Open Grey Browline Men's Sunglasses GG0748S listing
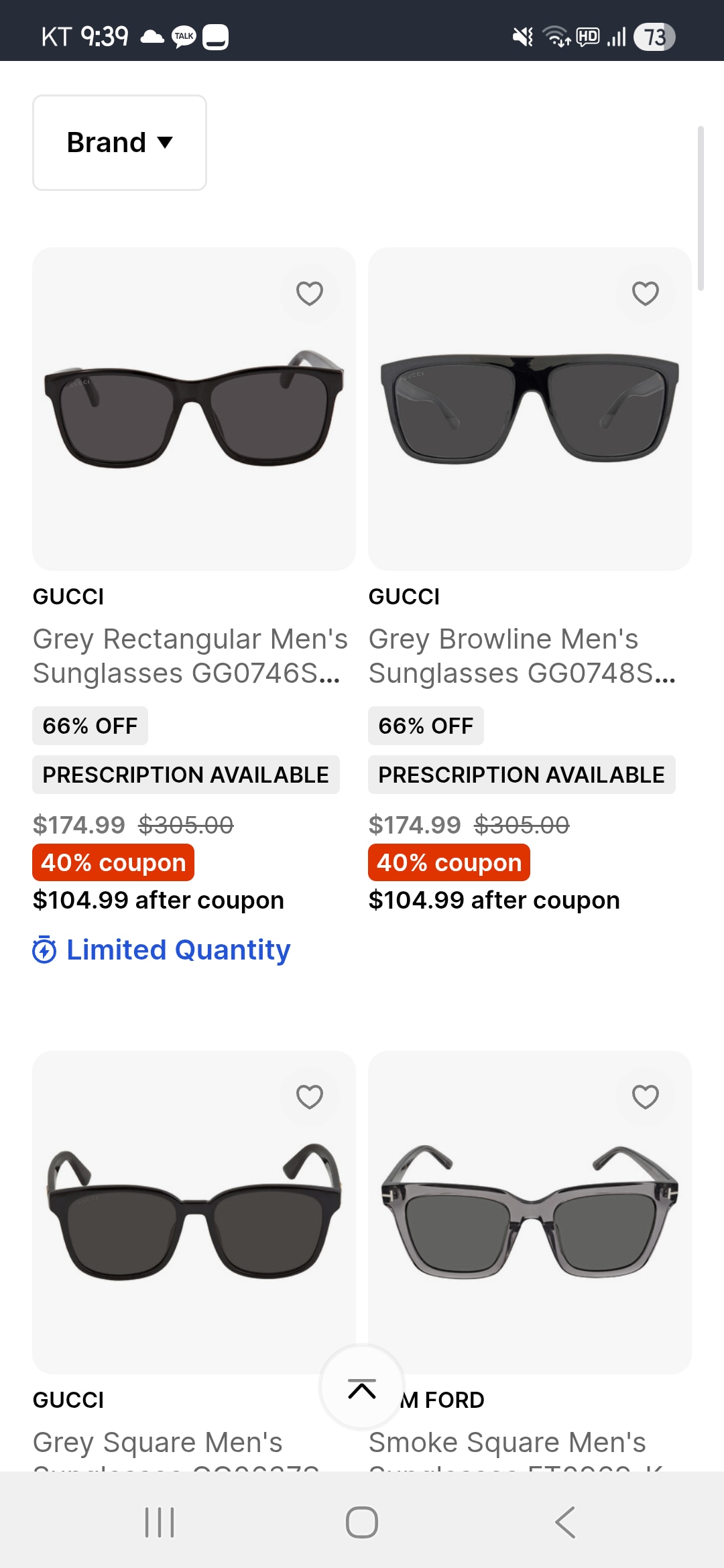Image resolution: width=724 pixels, height=1568 pixels. coord(522,655)
